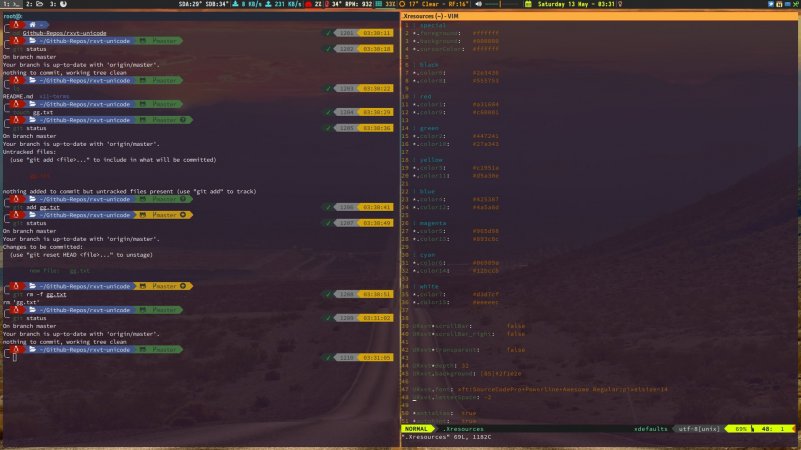Click success checkmark beside timestamp 03:31:05
Viewport: 801px width, 450px height.
tap(328, 358)
